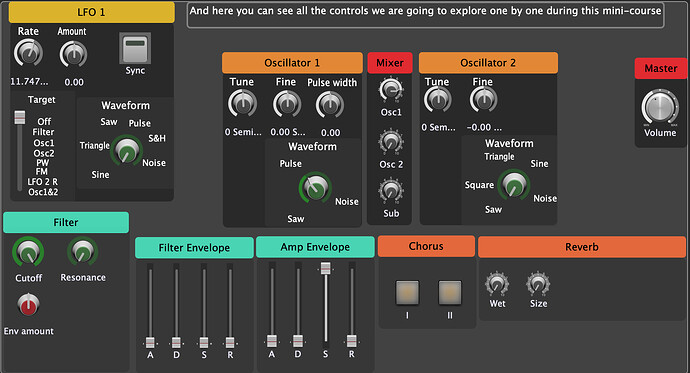Click the red Env amount knob
Viewport: 690px width, 373px height.
tap(28, 304)
